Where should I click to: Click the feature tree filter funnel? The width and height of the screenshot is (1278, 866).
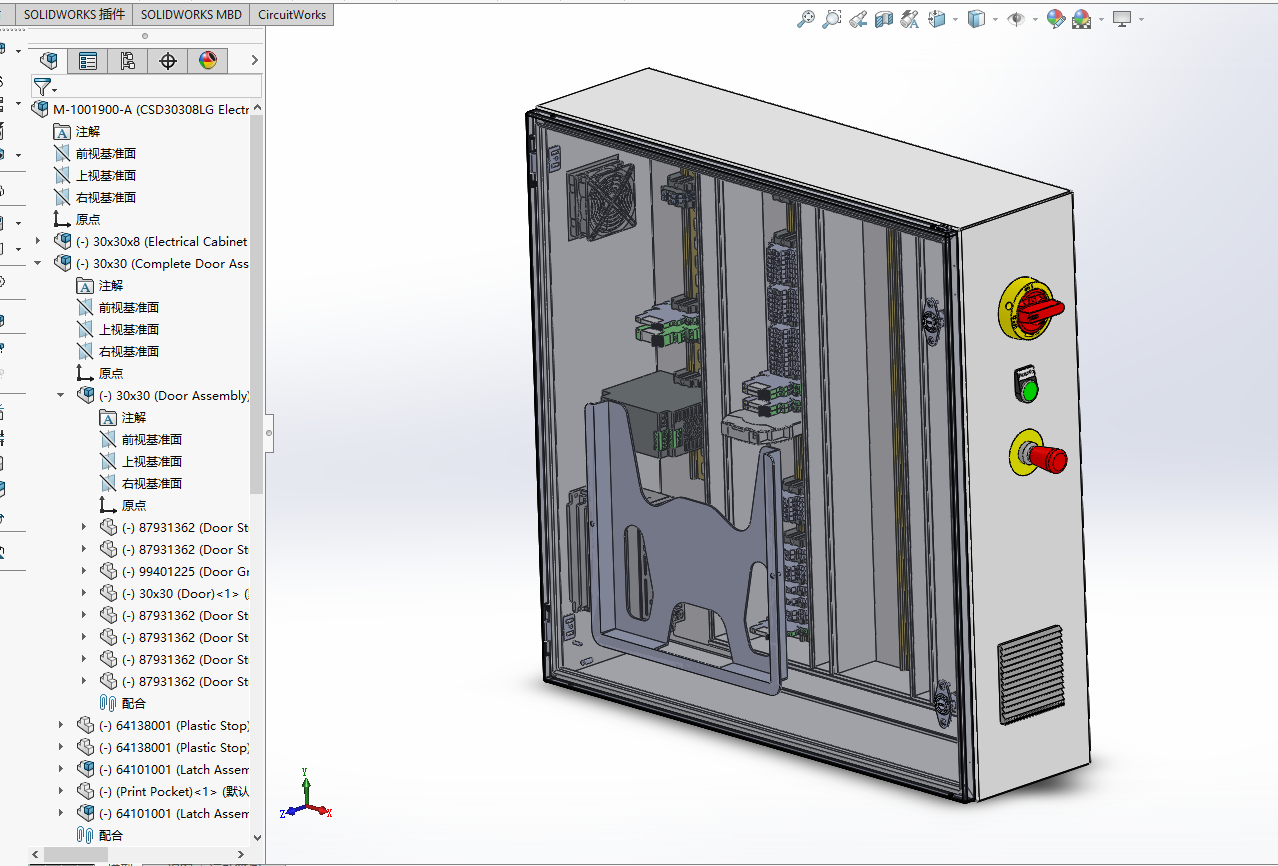click(x=42, y=87)
